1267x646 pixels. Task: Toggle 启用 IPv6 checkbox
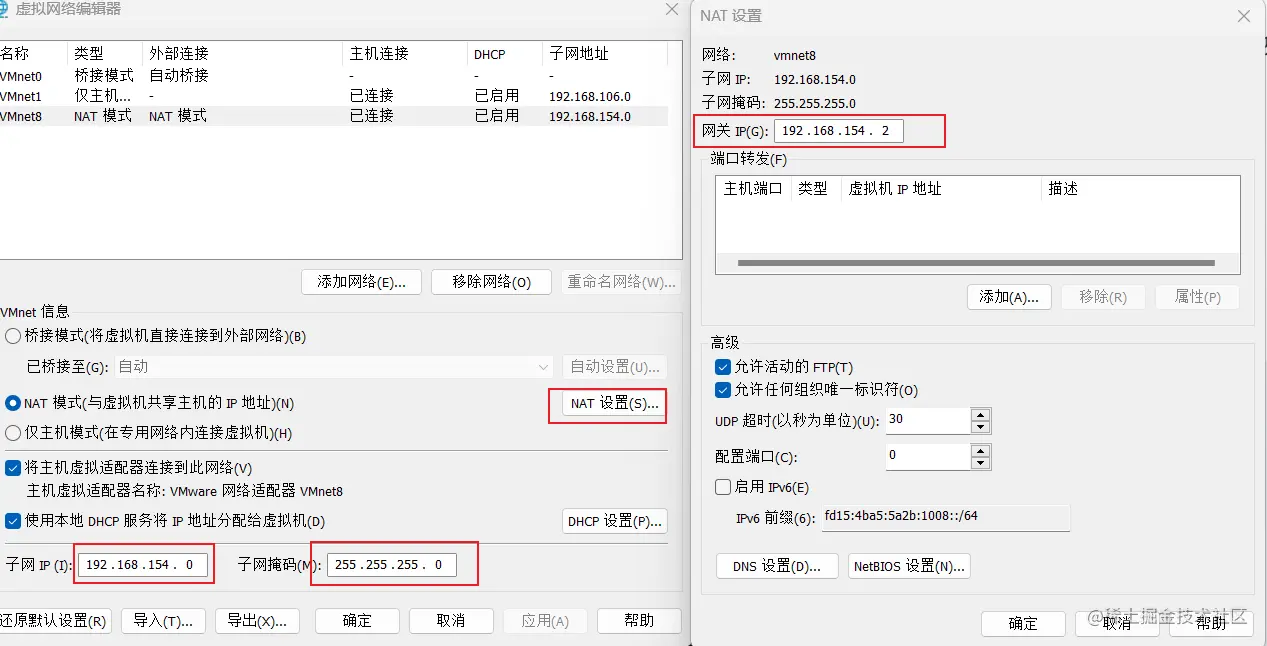tap(723, 487)
